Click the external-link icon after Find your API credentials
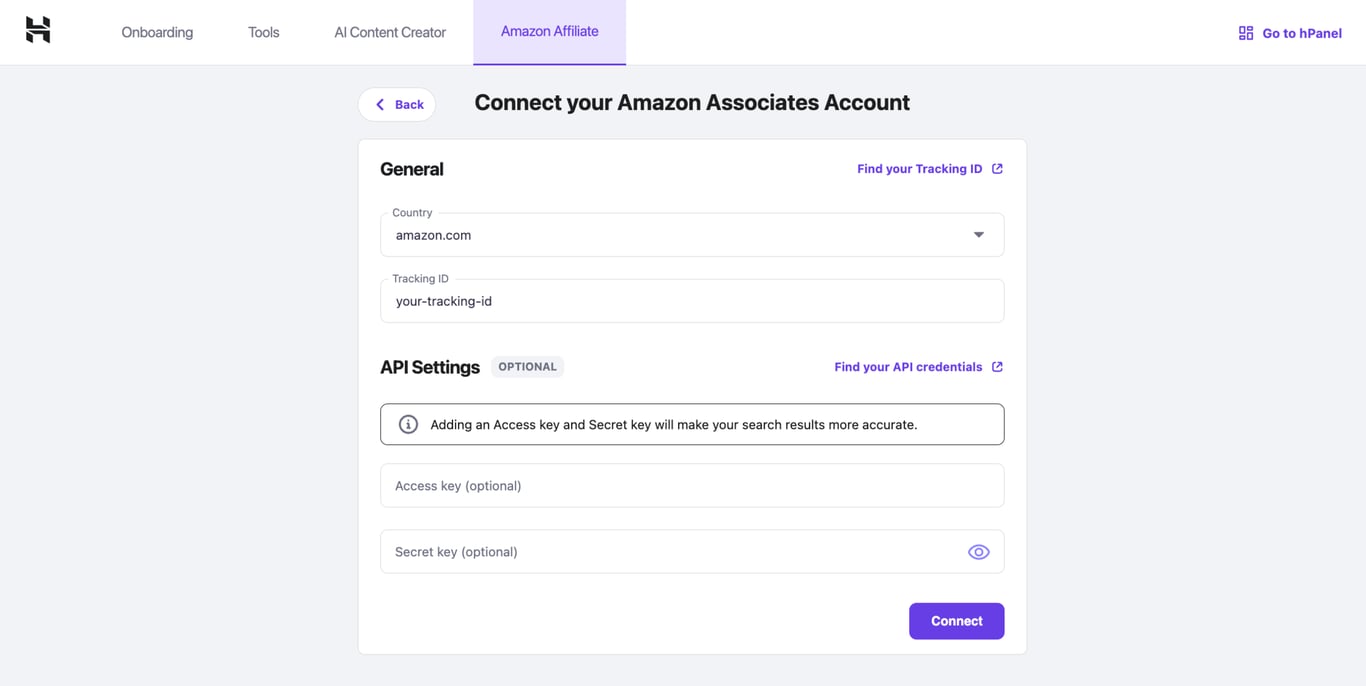This screenshot has height=686, width=1366. [996, 366]
